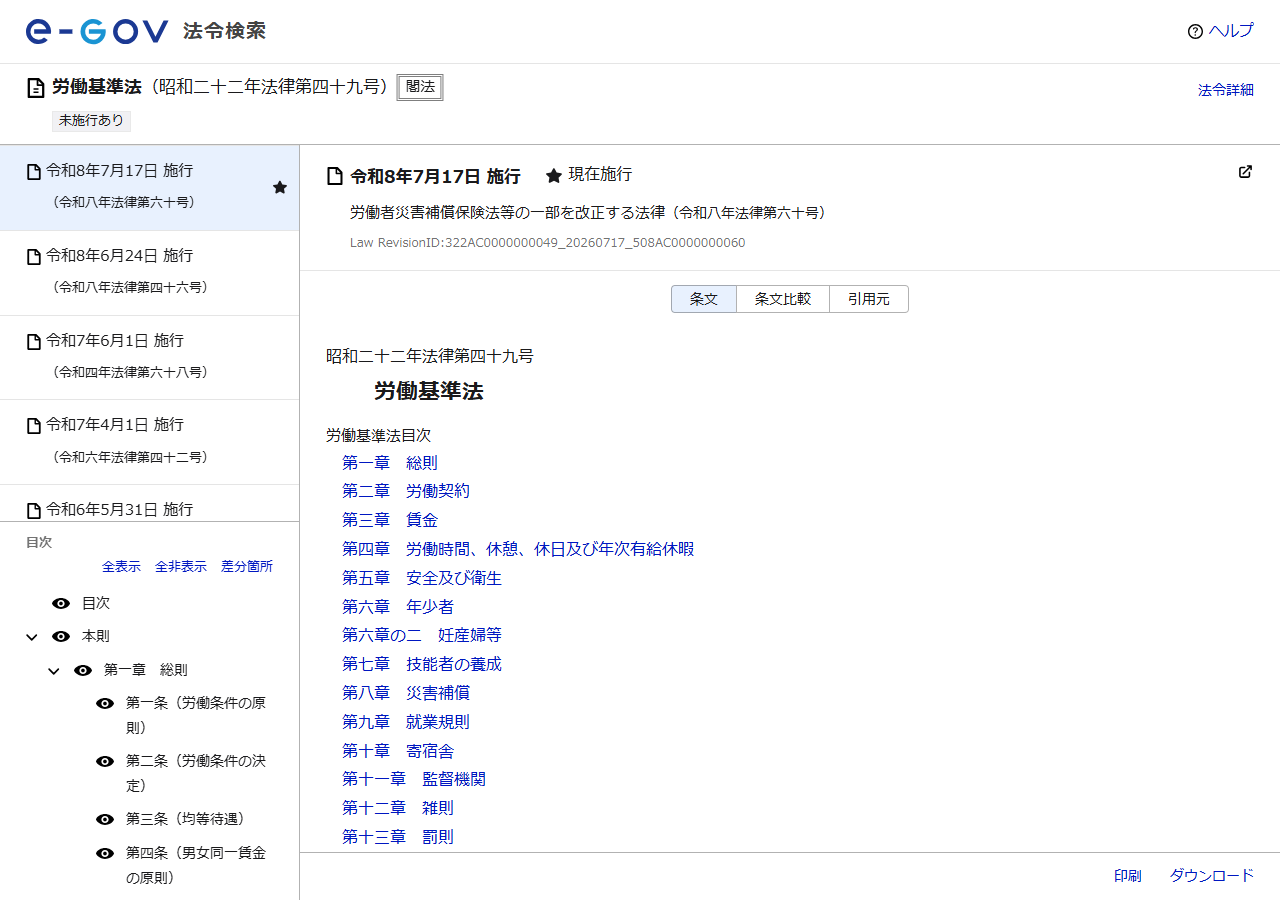Select revision 令和6年5月31日 施行
This screenshot has height=900, width=1280.
[149, 503]
